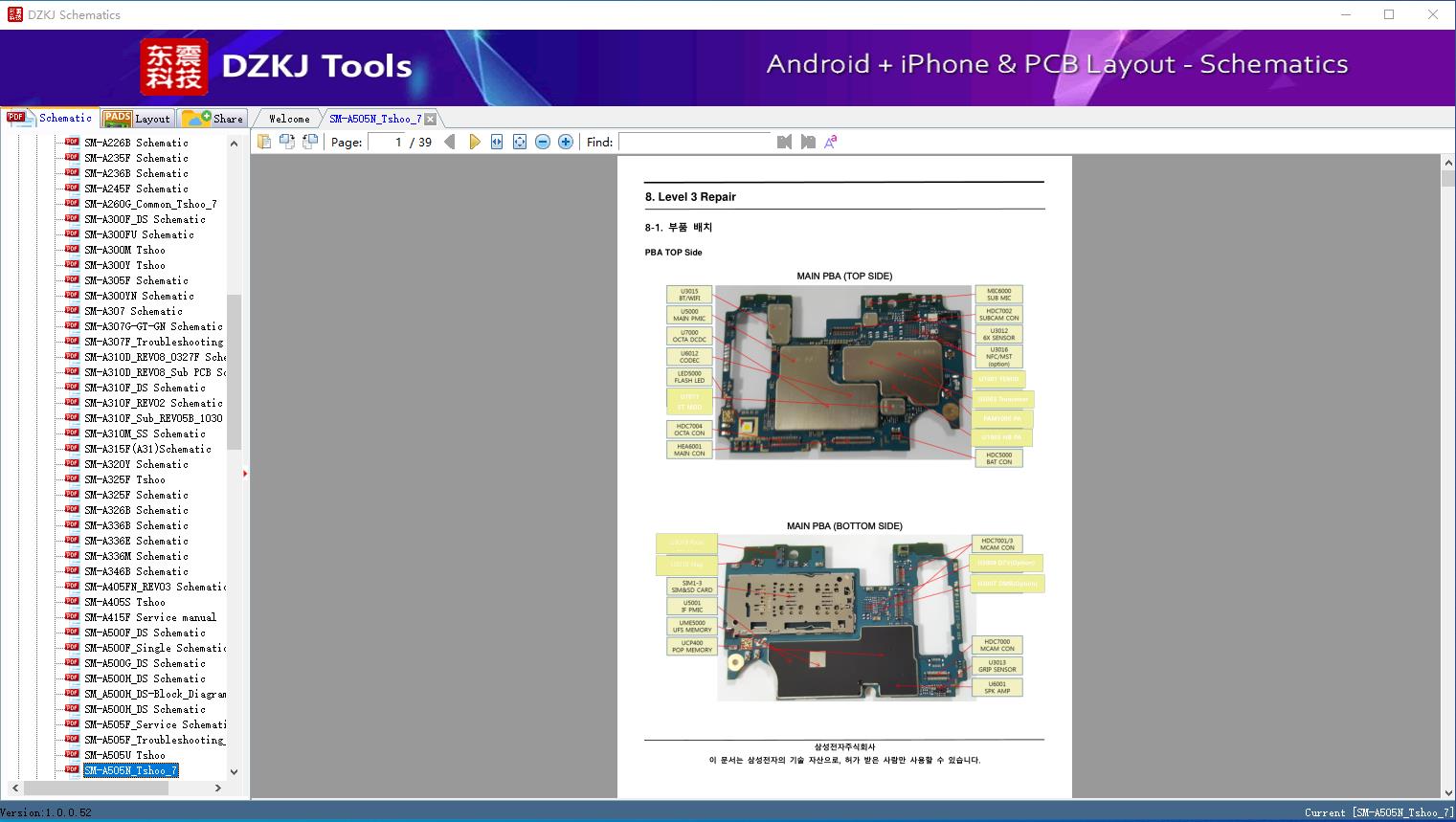This screenshot has height=822, width=1456.
Task: Open SM_A500H_DS-Block_Diagram entry
Action: (x=155, y=694)
